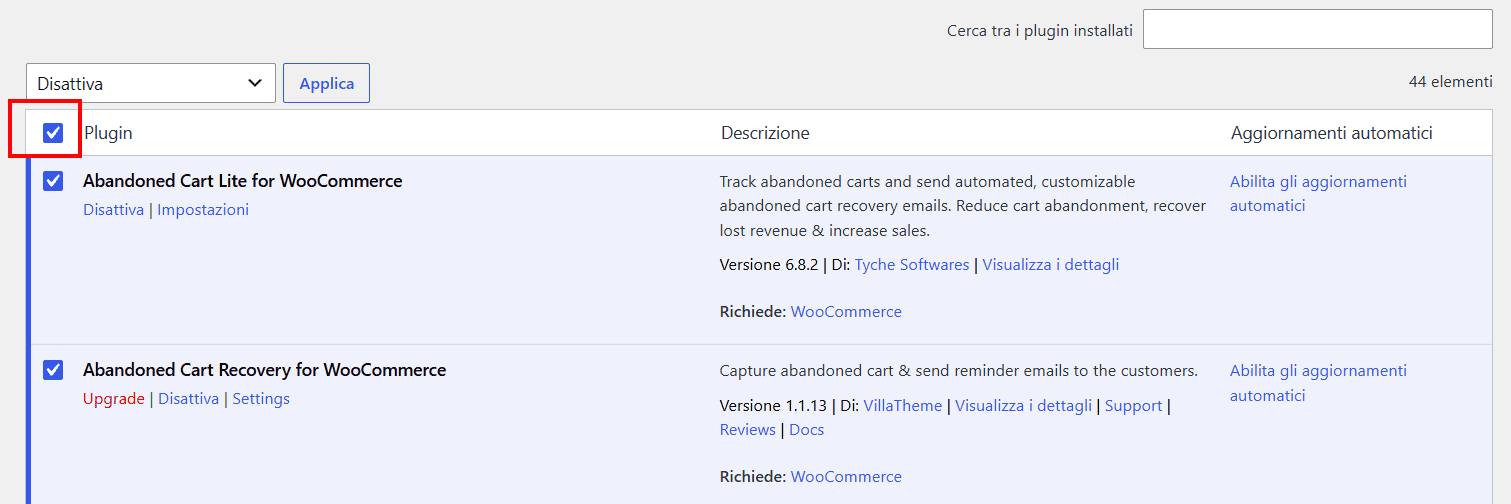Click the 44 elementi count text
Image resolution: width=1511 pixels, height=504 pixels.
coord(1451,82)
